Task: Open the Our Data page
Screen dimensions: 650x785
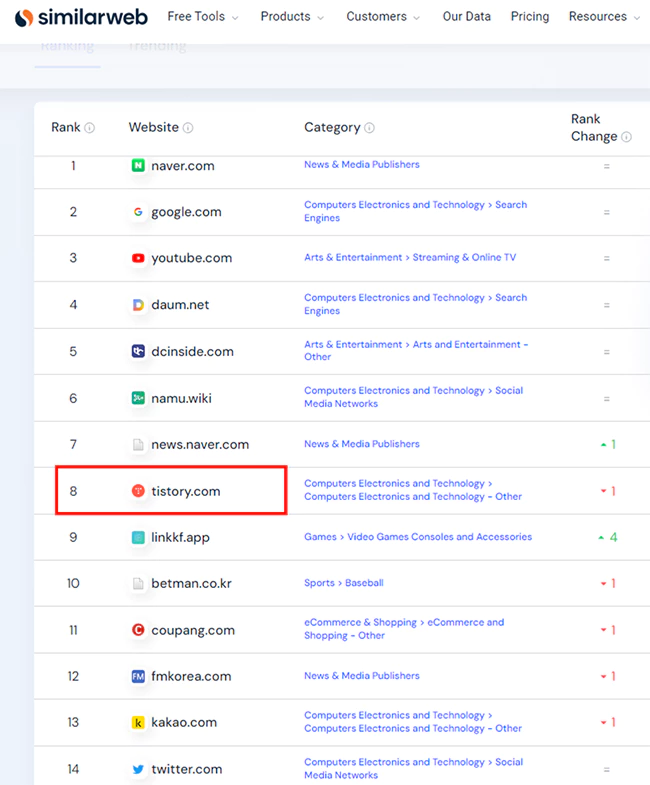Action: pyautogui.click(x=467, y=17)
